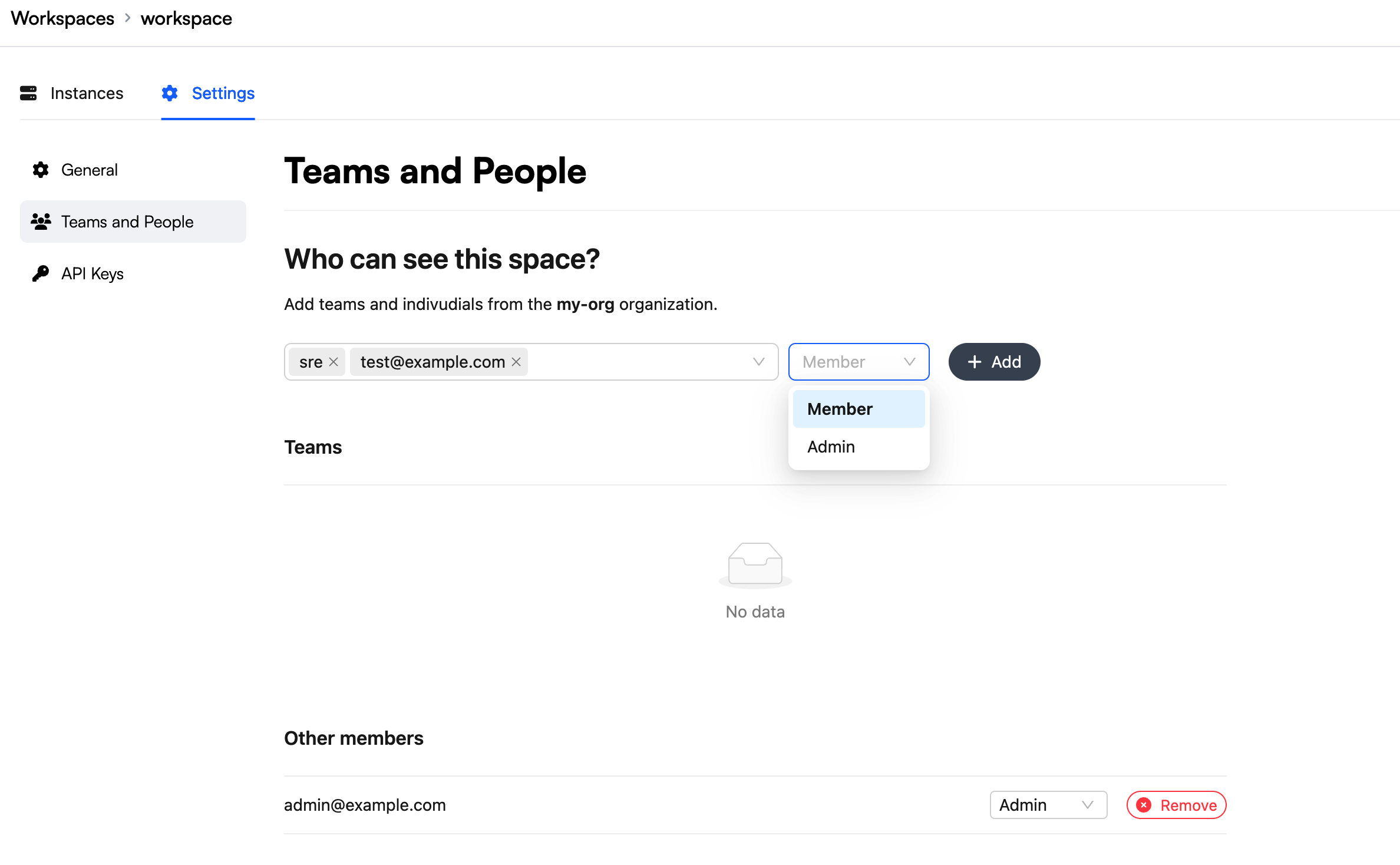Click the No data empty inbox icon
Image resolution: width=1400 pixels, height=865 pixels.
(x=755, y=565)
